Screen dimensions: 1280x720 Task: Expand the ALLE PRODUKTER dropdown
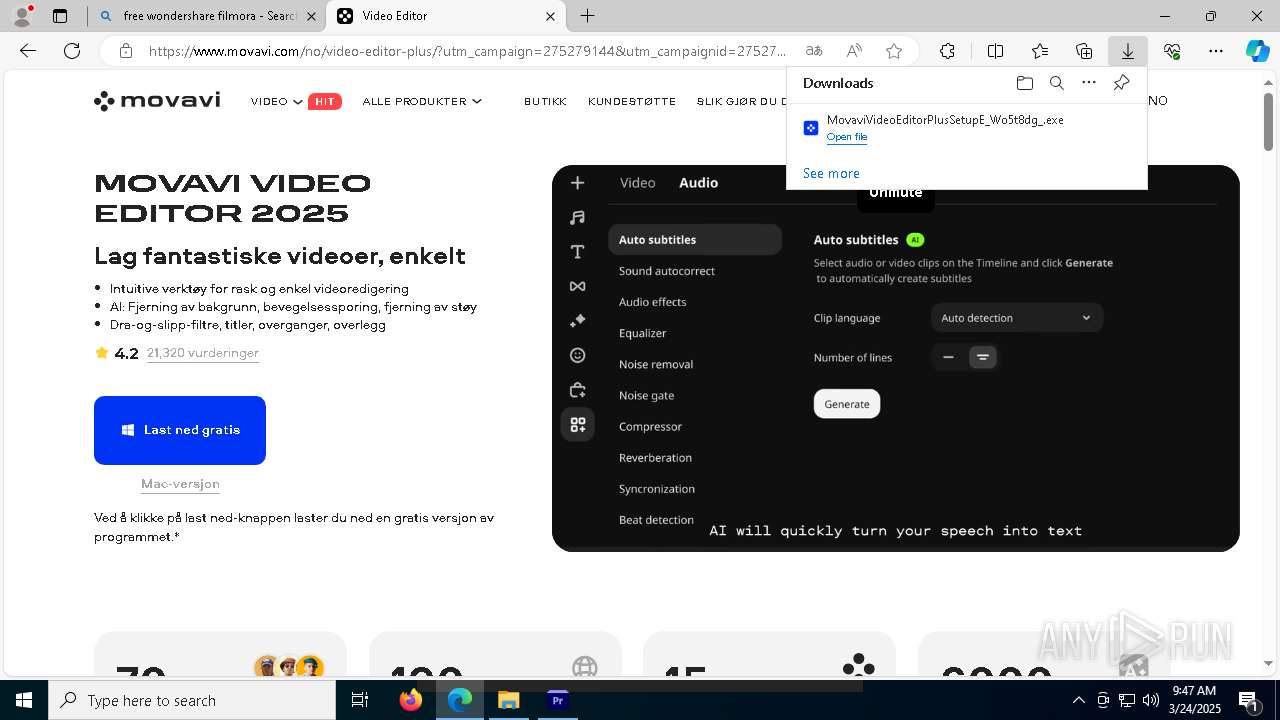click(422, 101)
